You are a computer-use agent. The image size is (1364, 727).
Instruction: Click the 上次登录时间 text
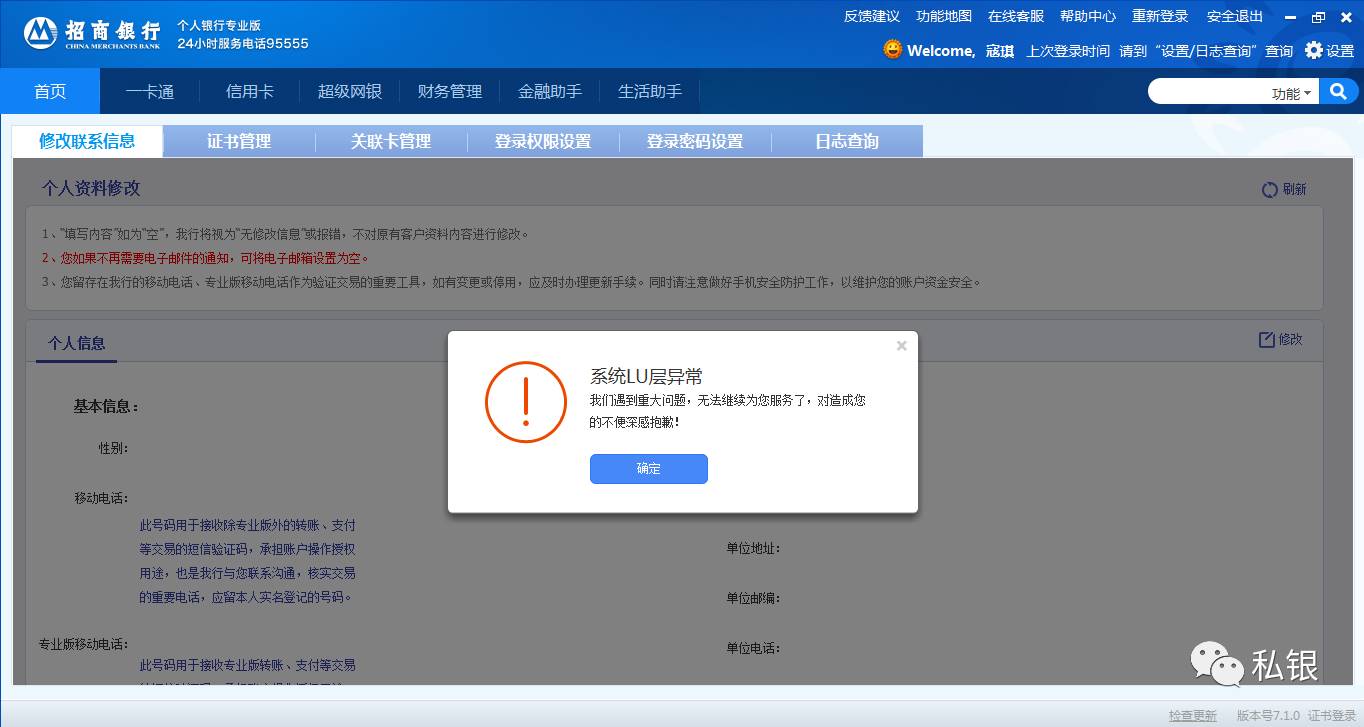pyautogui.click(x=1068, y=51)
